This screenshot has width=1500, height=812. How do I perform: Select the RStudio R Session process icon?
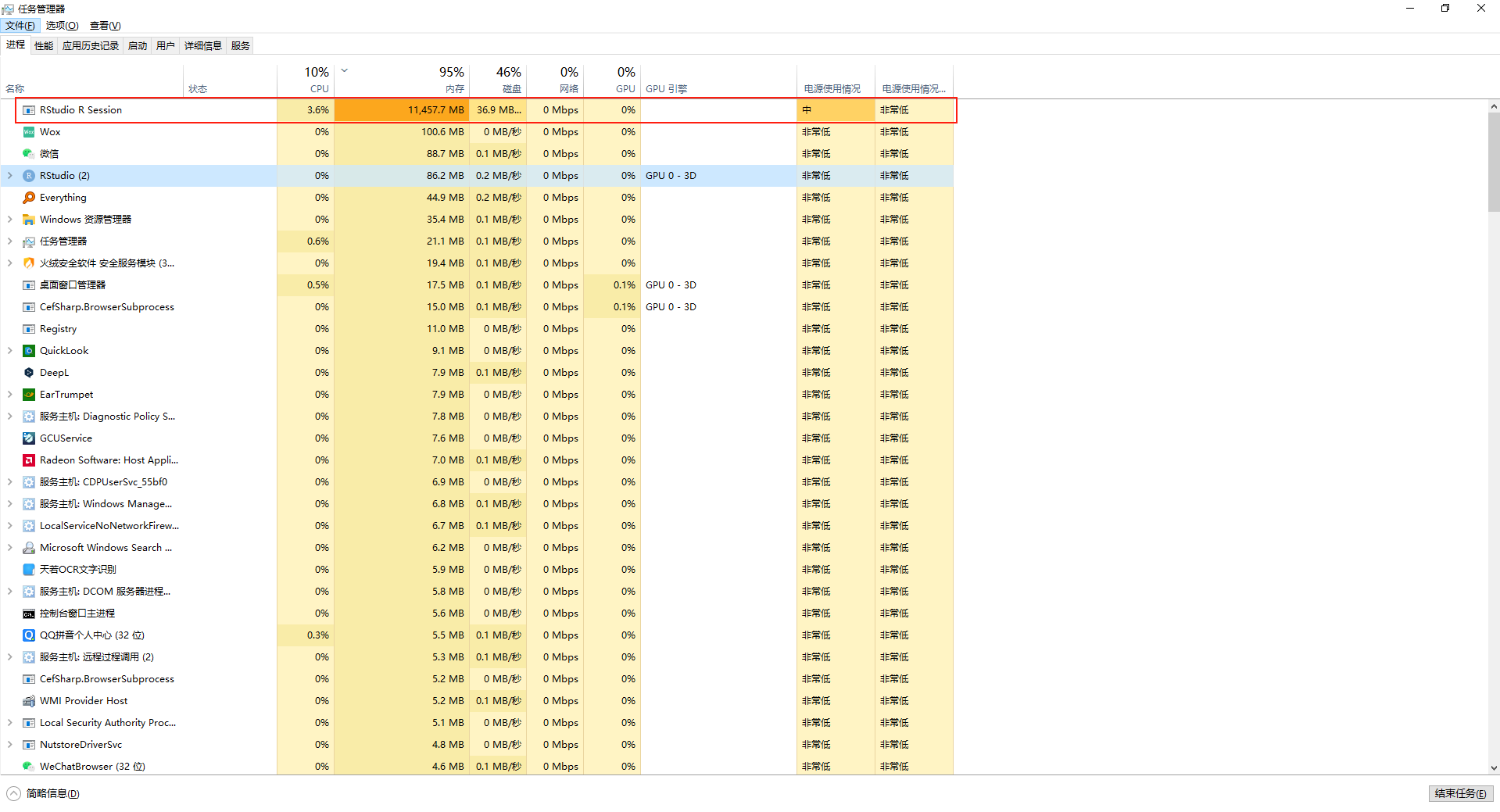(x=28, y=110)
